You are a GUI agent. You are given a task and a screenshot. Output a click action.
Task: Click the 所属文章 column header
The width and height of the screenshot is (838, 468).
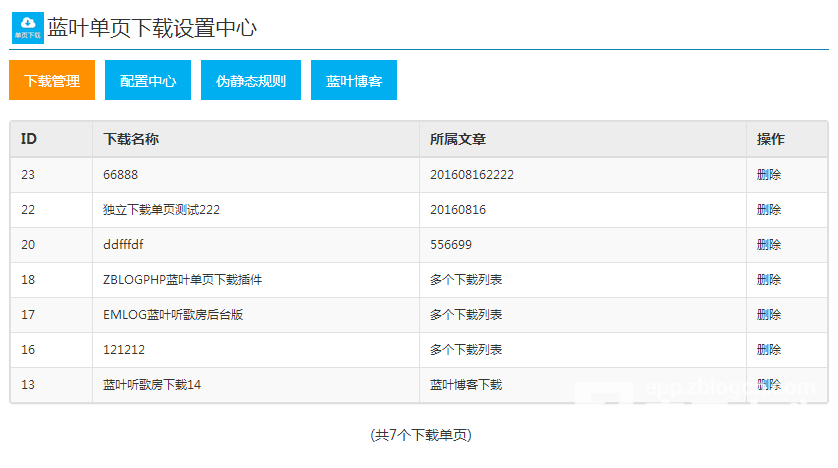point(458,139)
